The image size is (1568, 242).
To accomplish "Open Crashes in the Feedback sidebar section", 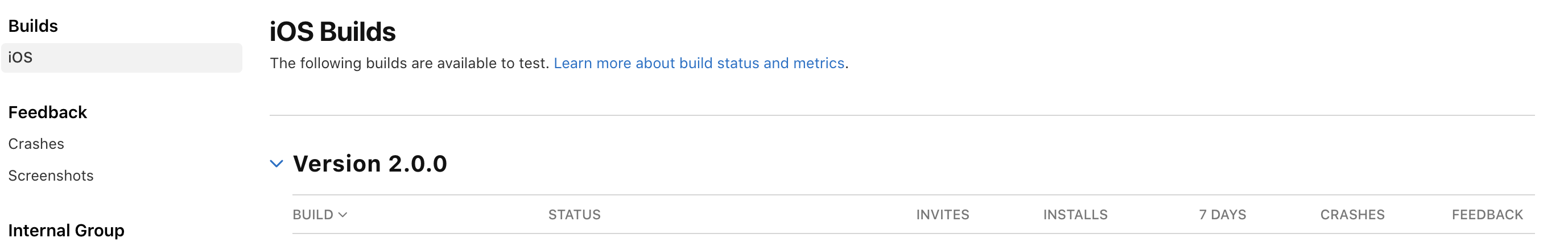I will [36, 144].
